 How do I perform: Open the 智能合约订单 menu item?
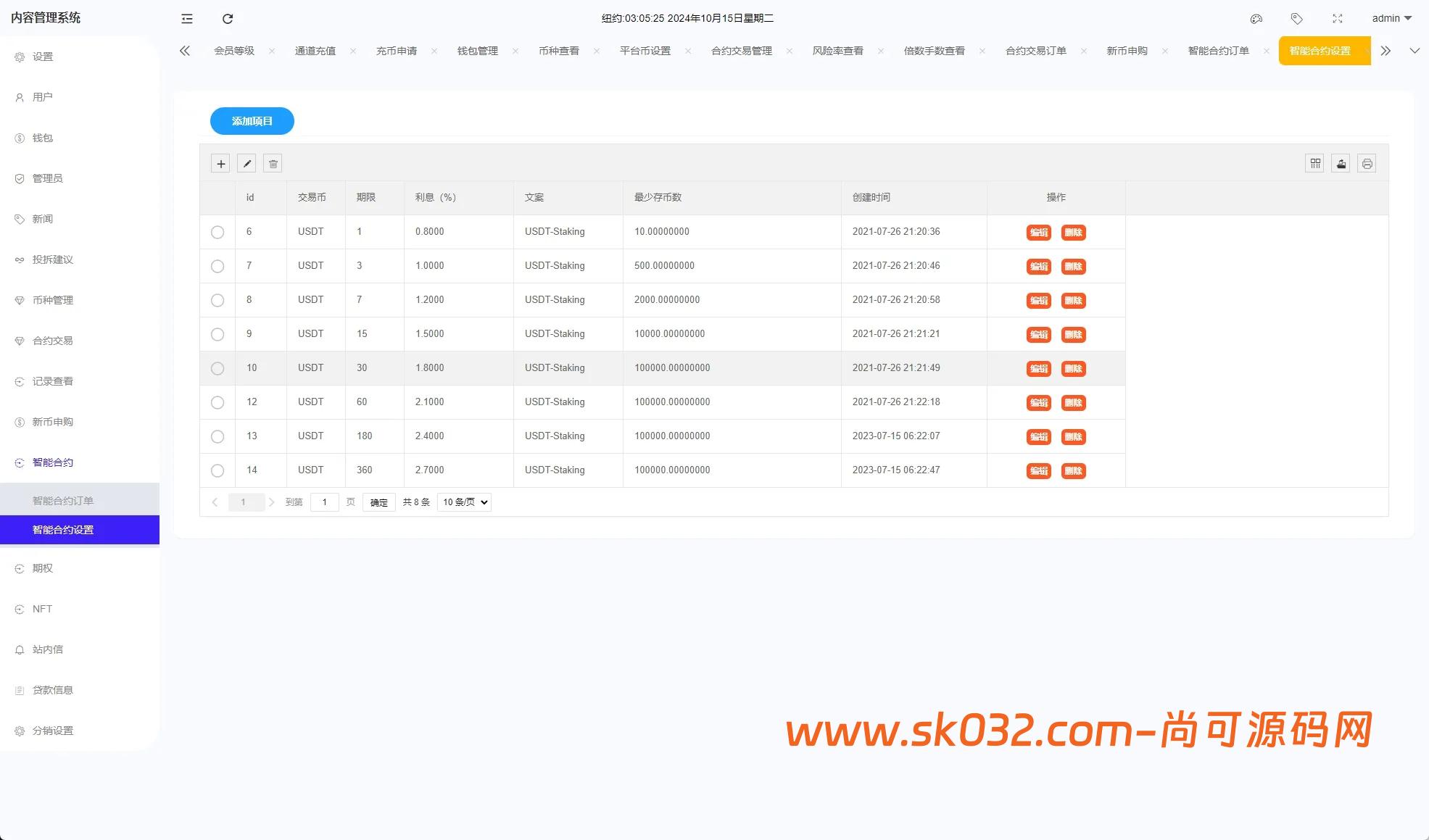62,500
